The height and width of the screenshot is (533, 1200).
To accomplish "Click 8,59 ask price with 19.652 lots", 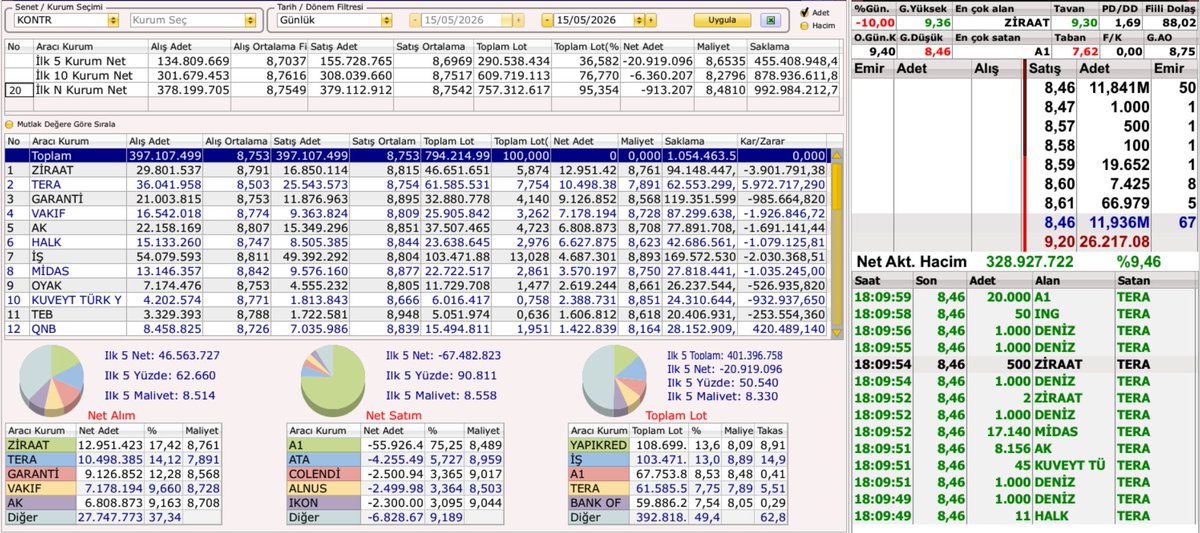I will coord(1059,164).
